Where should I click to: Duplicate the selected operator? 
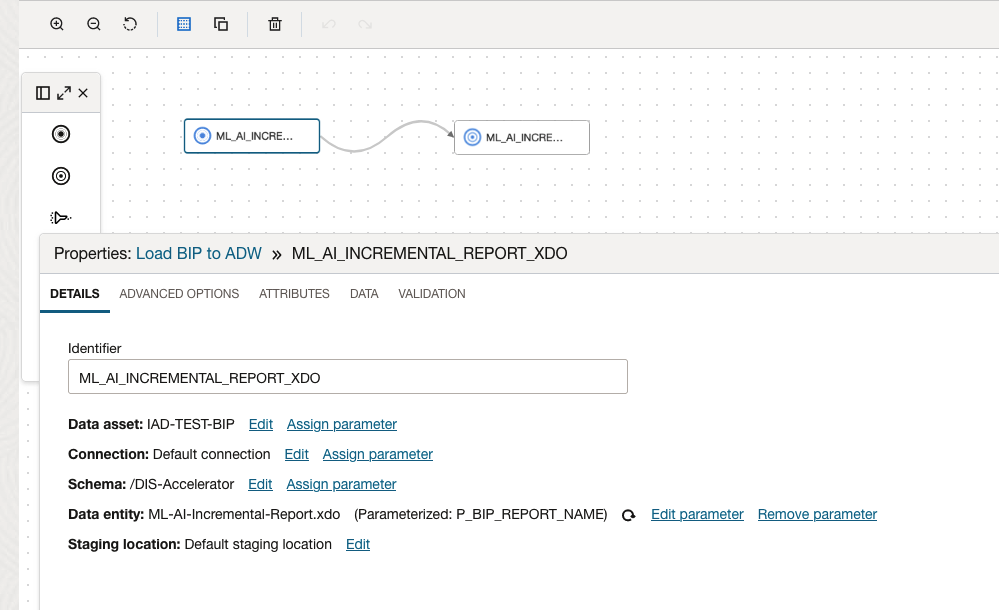(x=221, y=23)
